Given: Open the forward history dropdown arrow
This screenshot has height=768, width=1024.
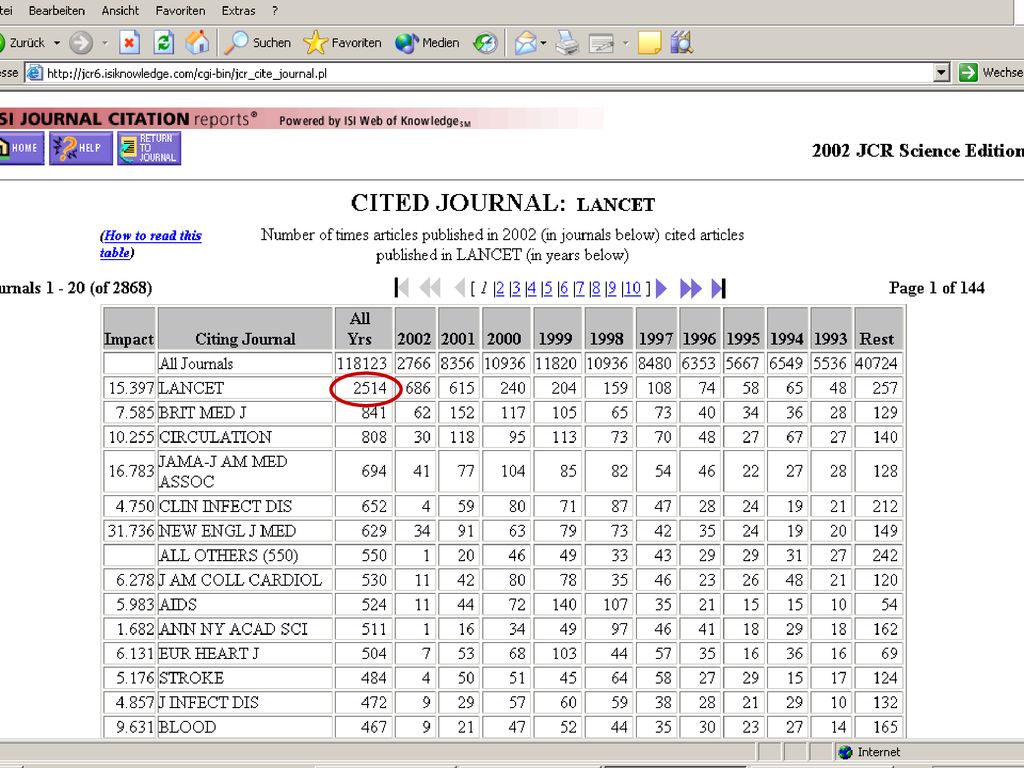Looking at the screenshot, I should [104, 43].
